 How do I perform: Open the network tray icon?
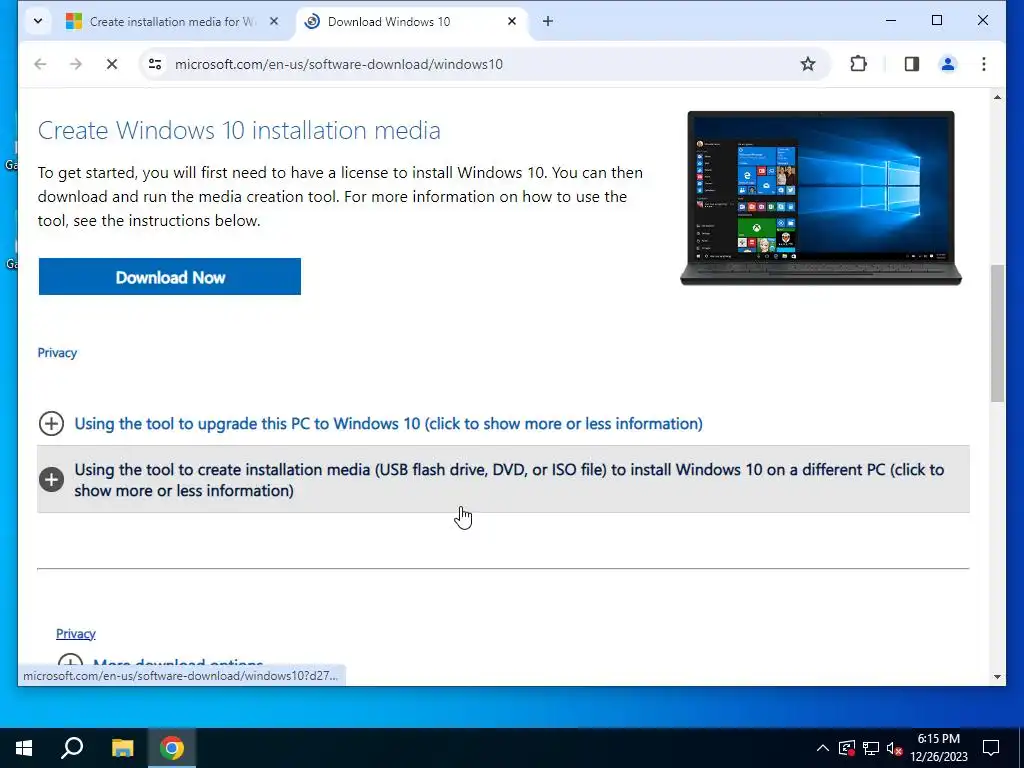[x=871, y=748]
